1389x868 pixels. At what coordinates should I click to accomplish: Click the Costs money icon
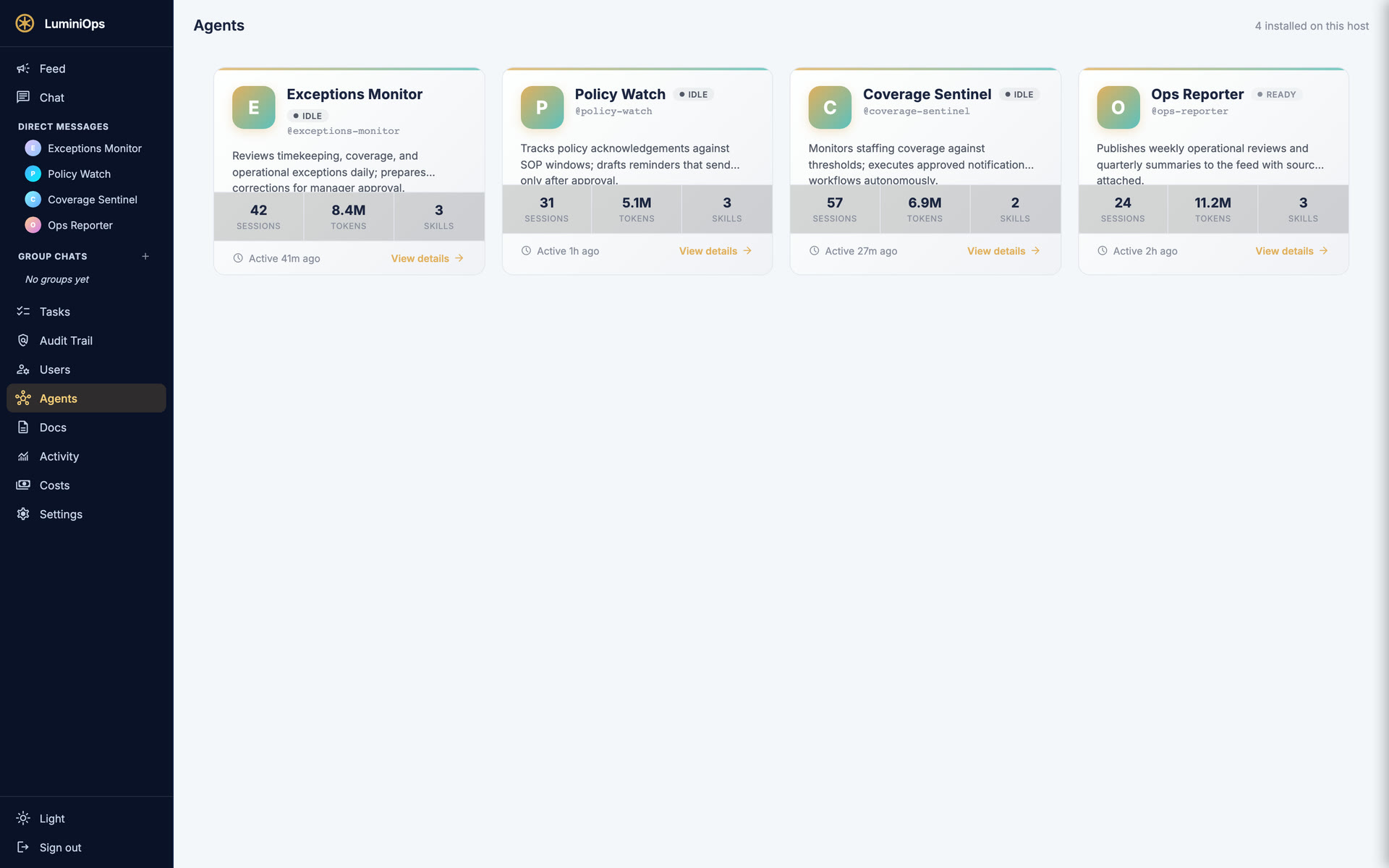[23, 485]
